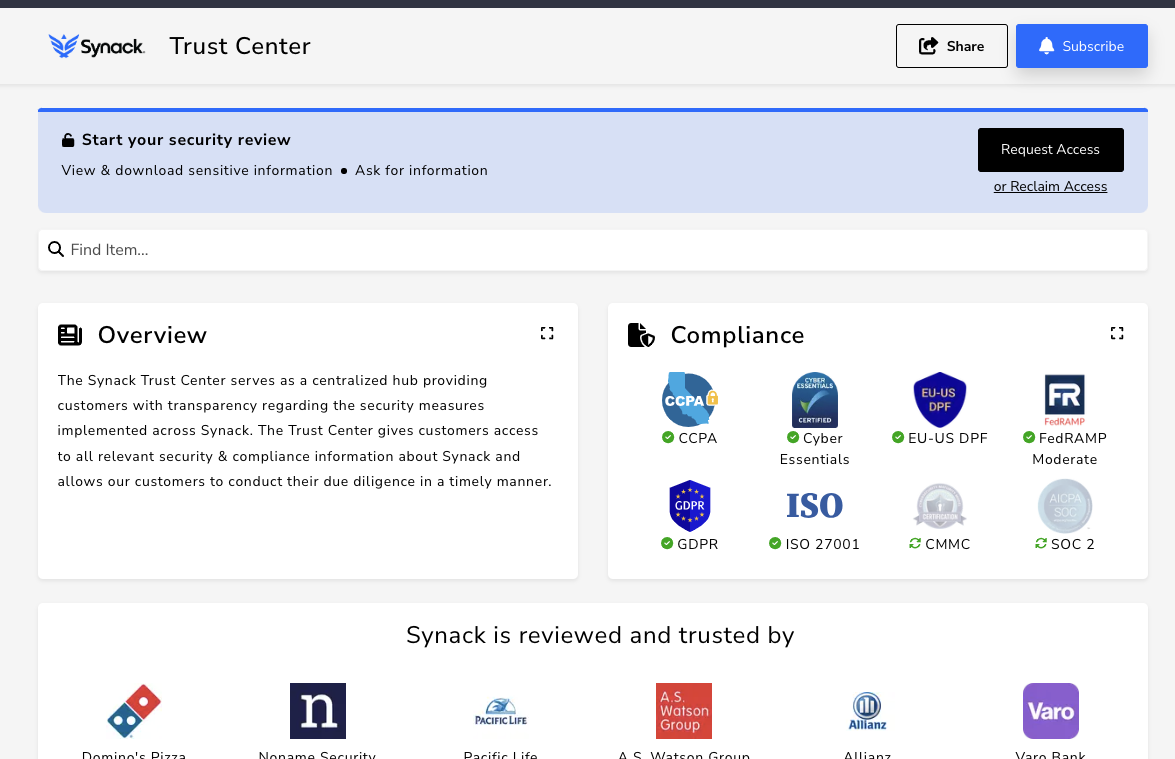Click the Varo Bank logo

click(1050, 710)
